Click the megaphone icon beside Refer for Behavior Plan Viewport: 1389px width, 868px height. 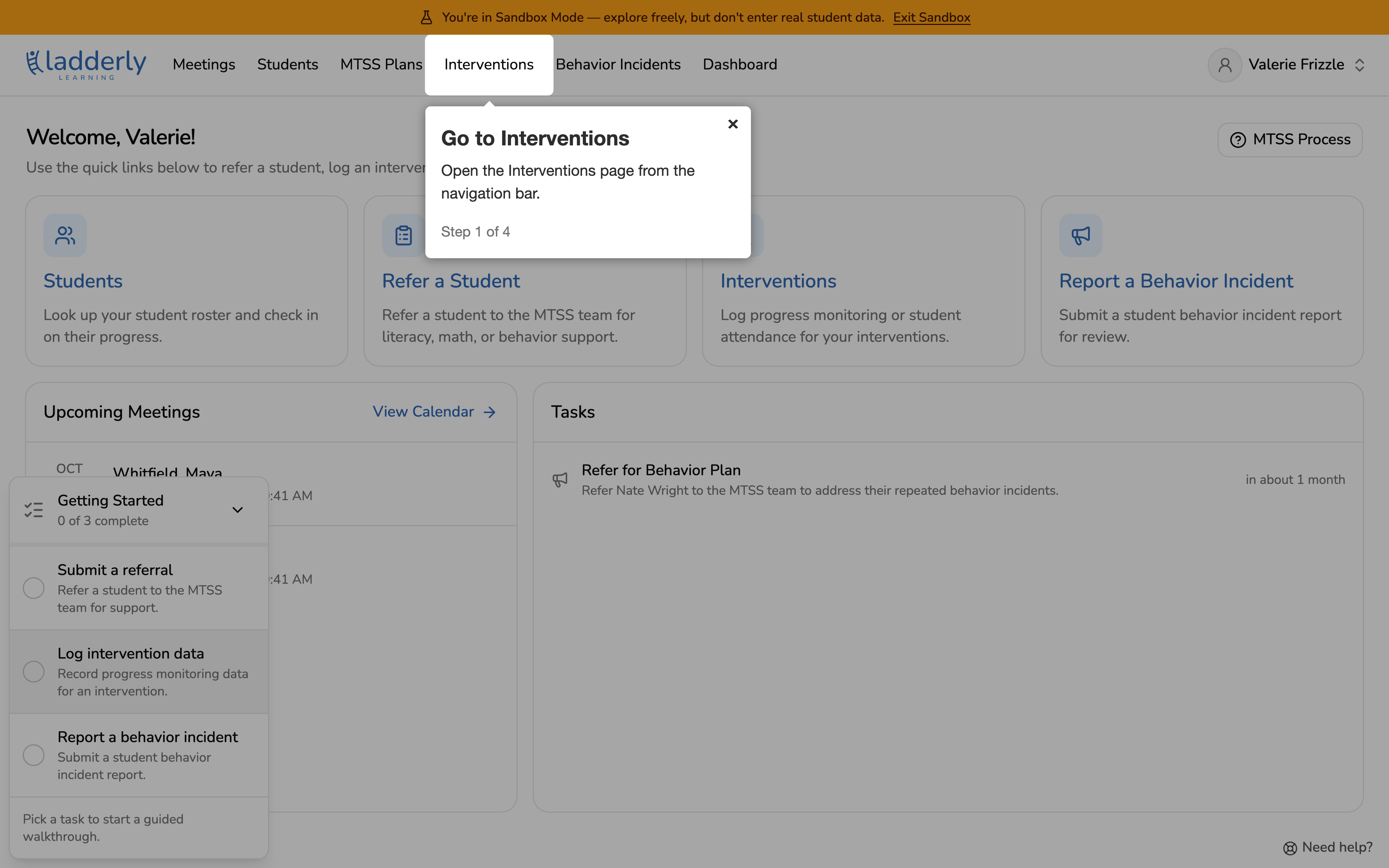tap(560, 479)
